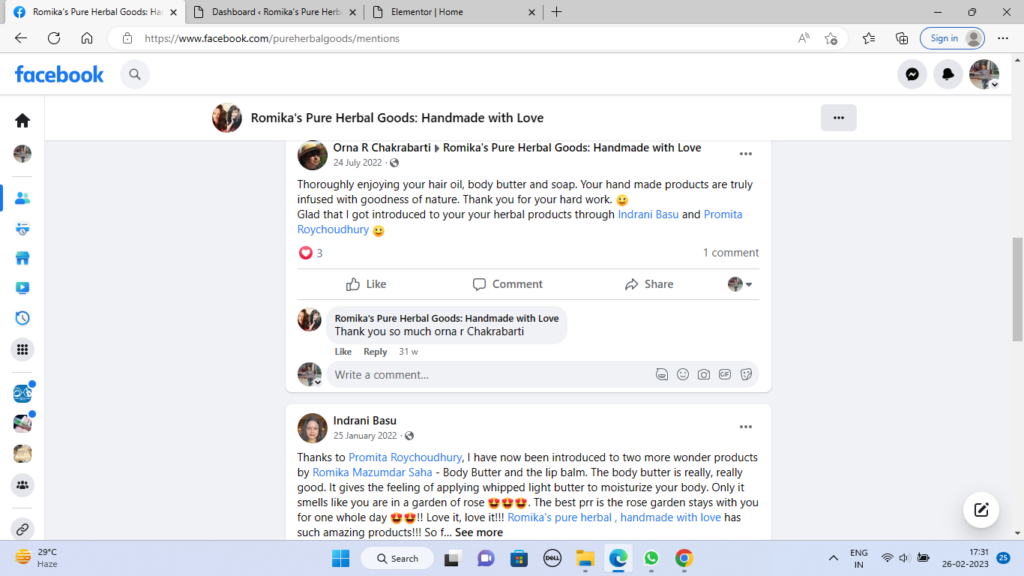Image resolution: width=1024 pixels, height=576 pixels.
Task: Open options for Orna R Chakrabarti post
Action: [x=745, y=154]
